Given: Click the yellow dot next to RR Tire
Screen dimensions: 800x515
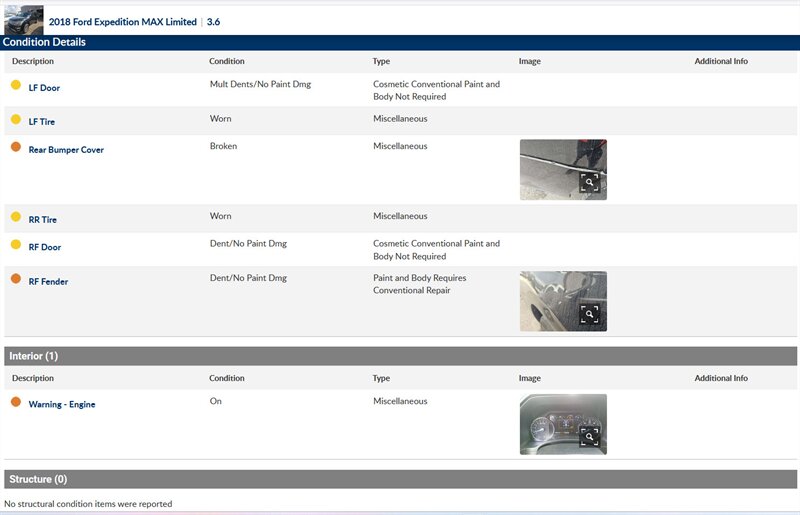Looking at the screenshot, I should 16,217.
